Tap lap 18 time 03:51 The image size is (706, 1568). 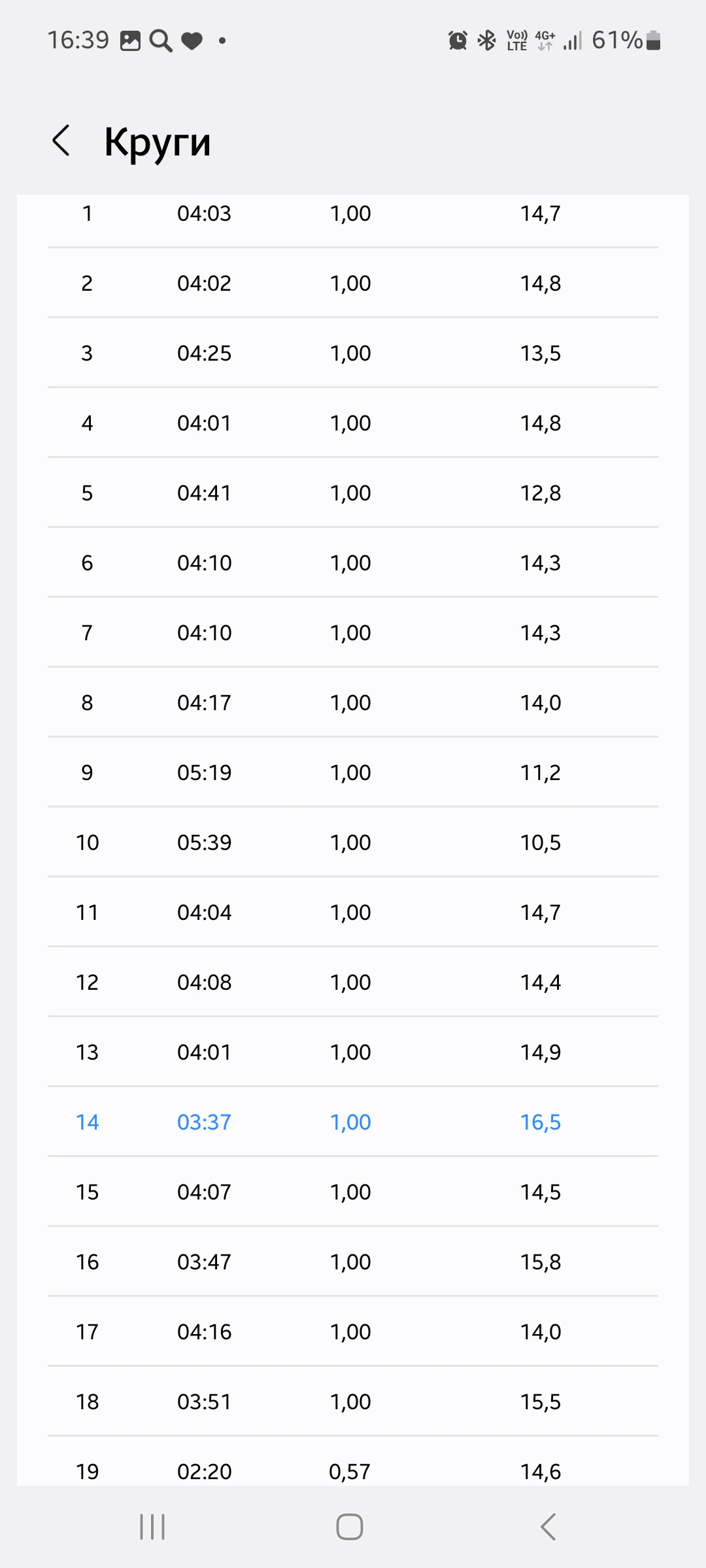tap(205, 1401)
